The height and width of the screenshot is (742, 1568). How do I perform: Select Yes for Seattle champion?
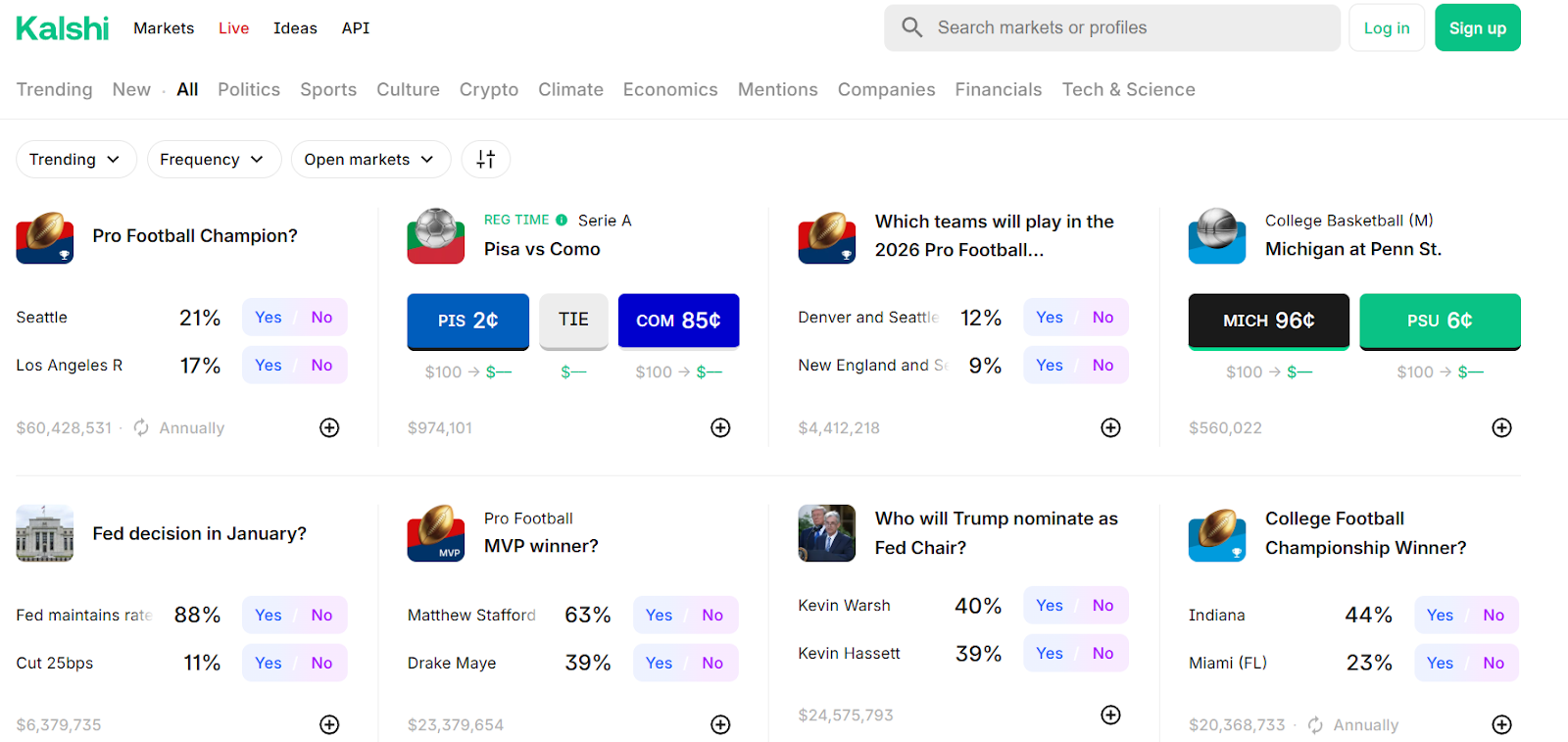[268, 318]
